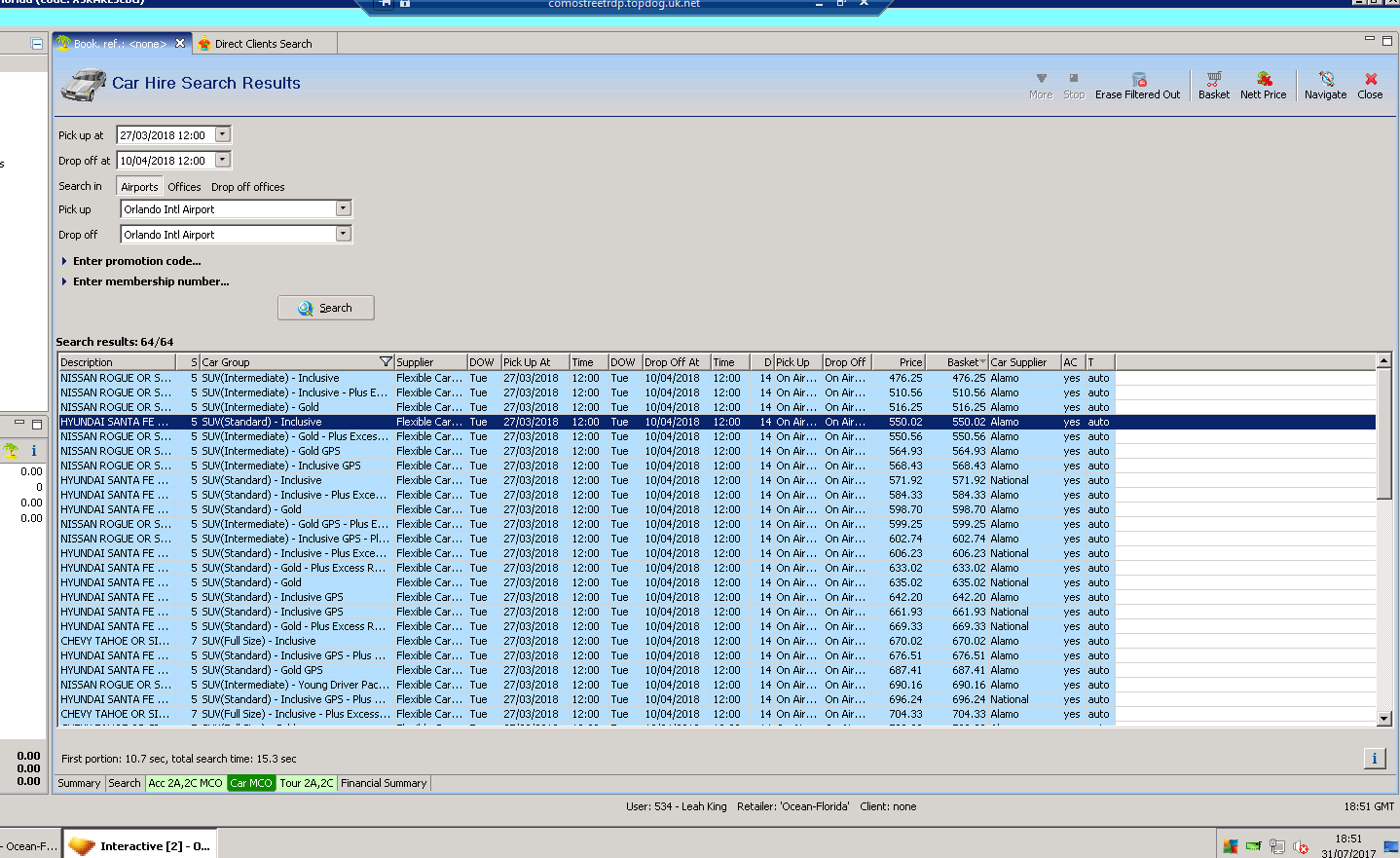Open the Basket from the toolbar
Viewport: 1400px width, 858px height.
pyautogui.click(x=1213, y=80)
